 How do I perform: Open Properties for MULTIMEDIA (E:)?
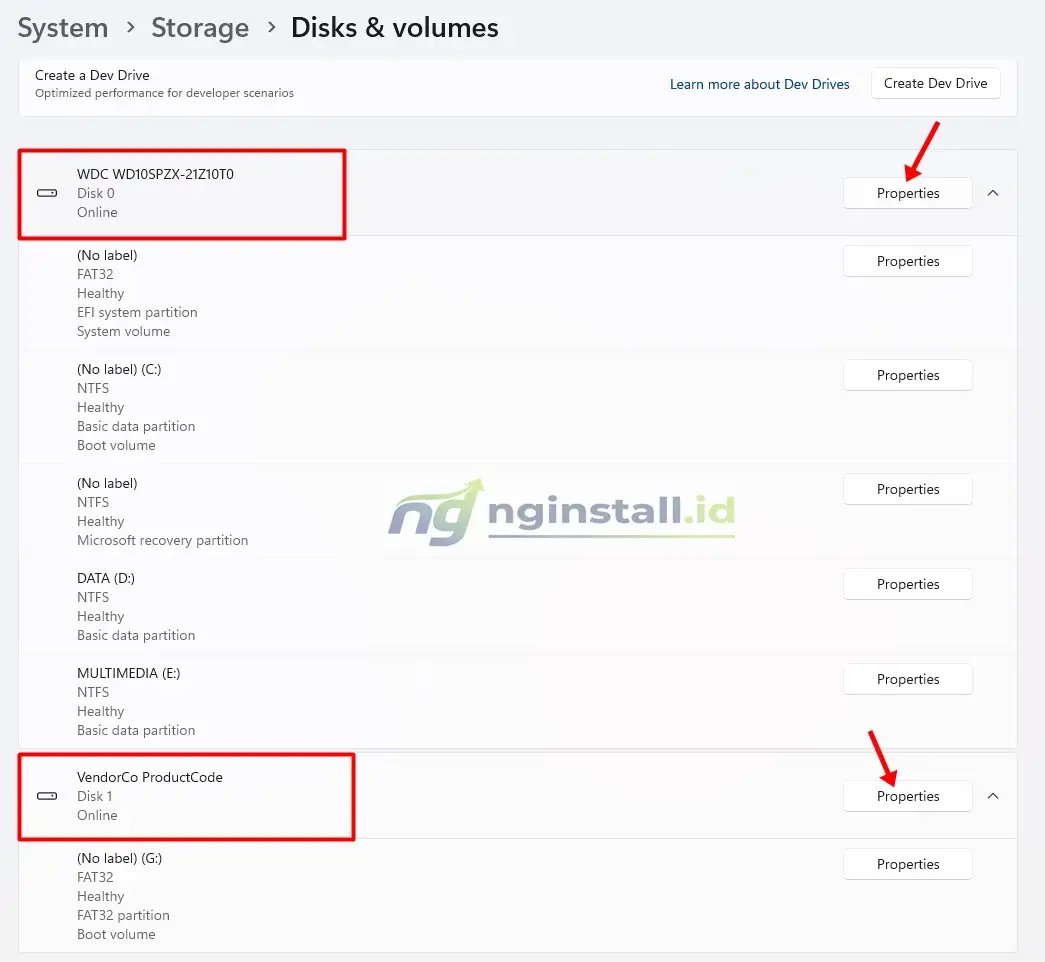tap(908, 679)
